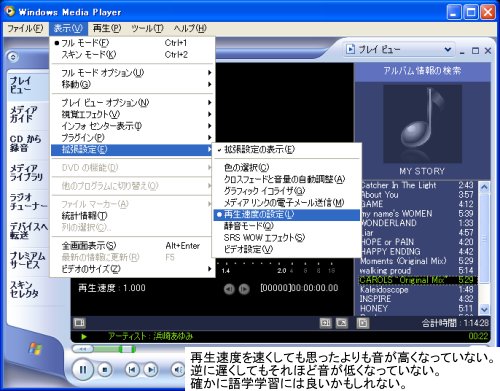Viewport: 500px width, 391px height.
Task: Click the mute speaker icon
Action: pos(178,369)
